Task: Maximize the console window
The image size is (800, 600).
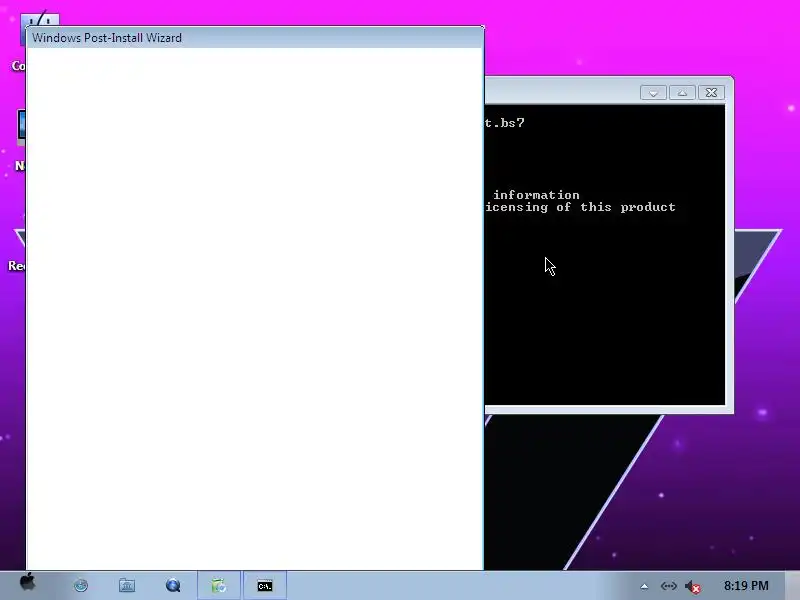Action: [x=682, y=92]
